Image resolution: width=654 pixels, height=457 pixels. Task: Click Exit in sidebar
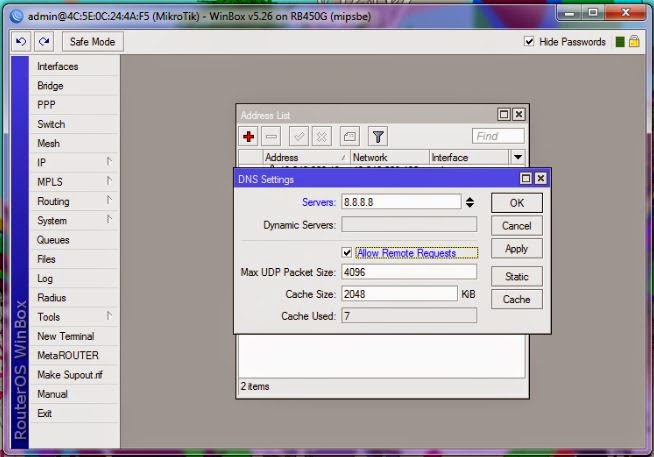(74, 413)
